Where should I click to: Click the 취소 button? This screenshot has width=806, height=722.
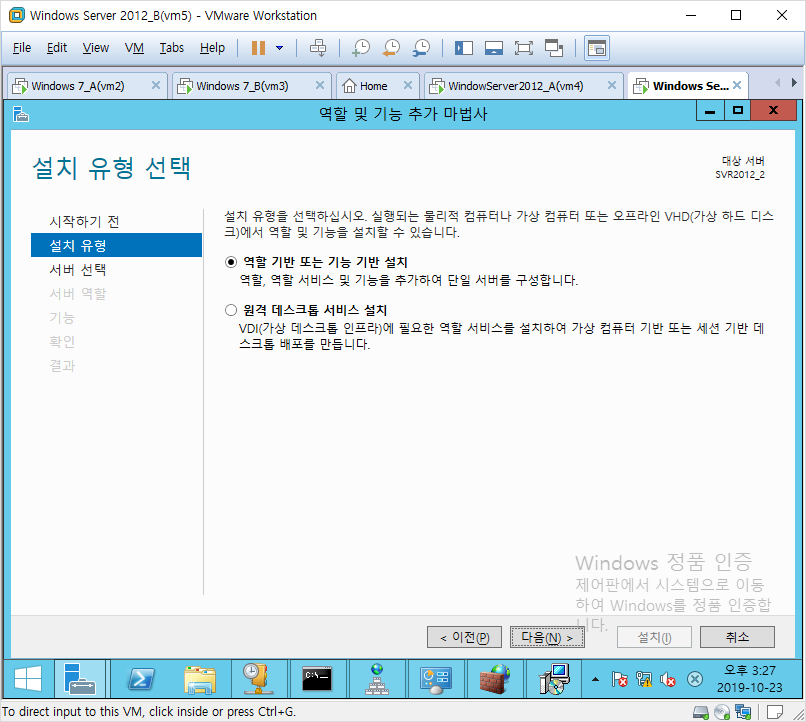(x=737, y=637)
